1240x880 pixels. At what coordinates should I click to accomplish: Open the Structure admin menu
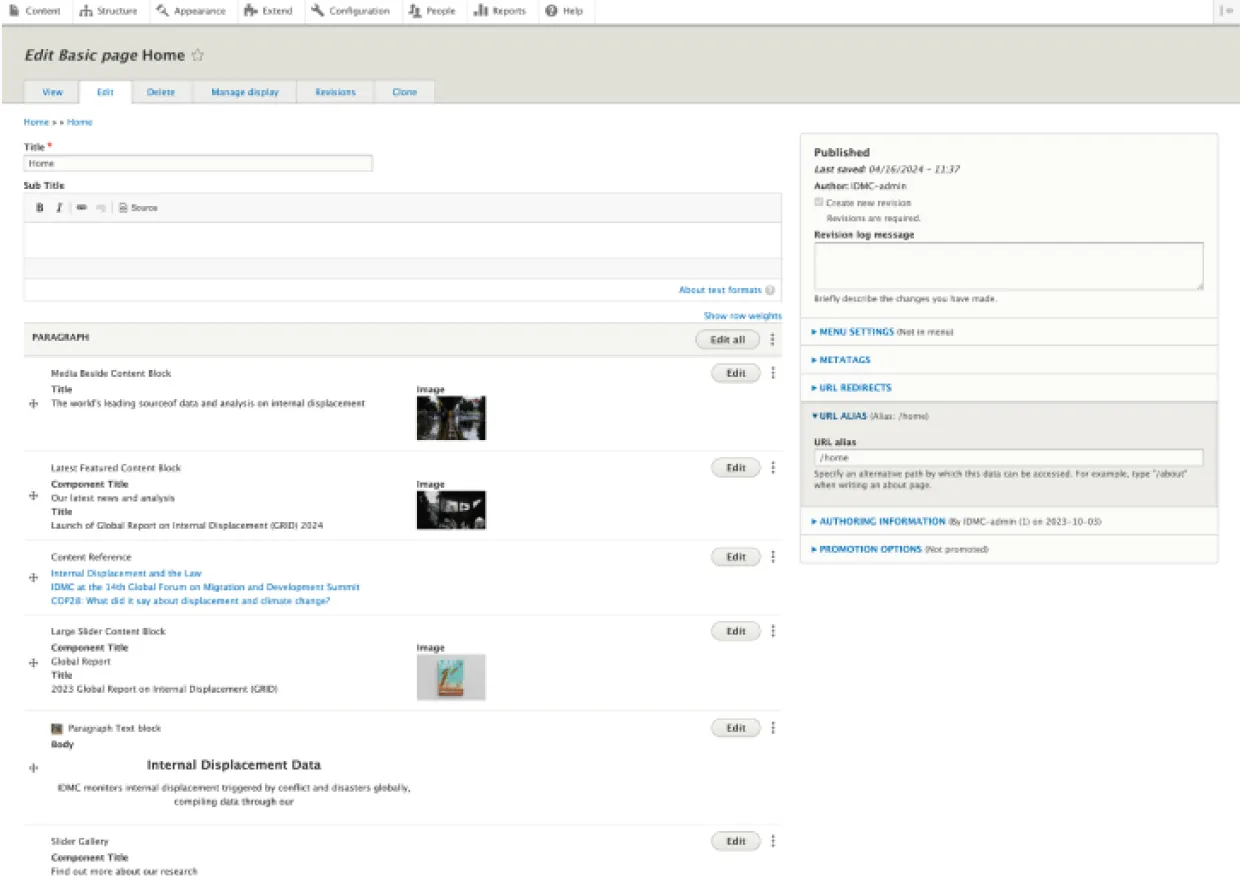click(x=109, y=11)
